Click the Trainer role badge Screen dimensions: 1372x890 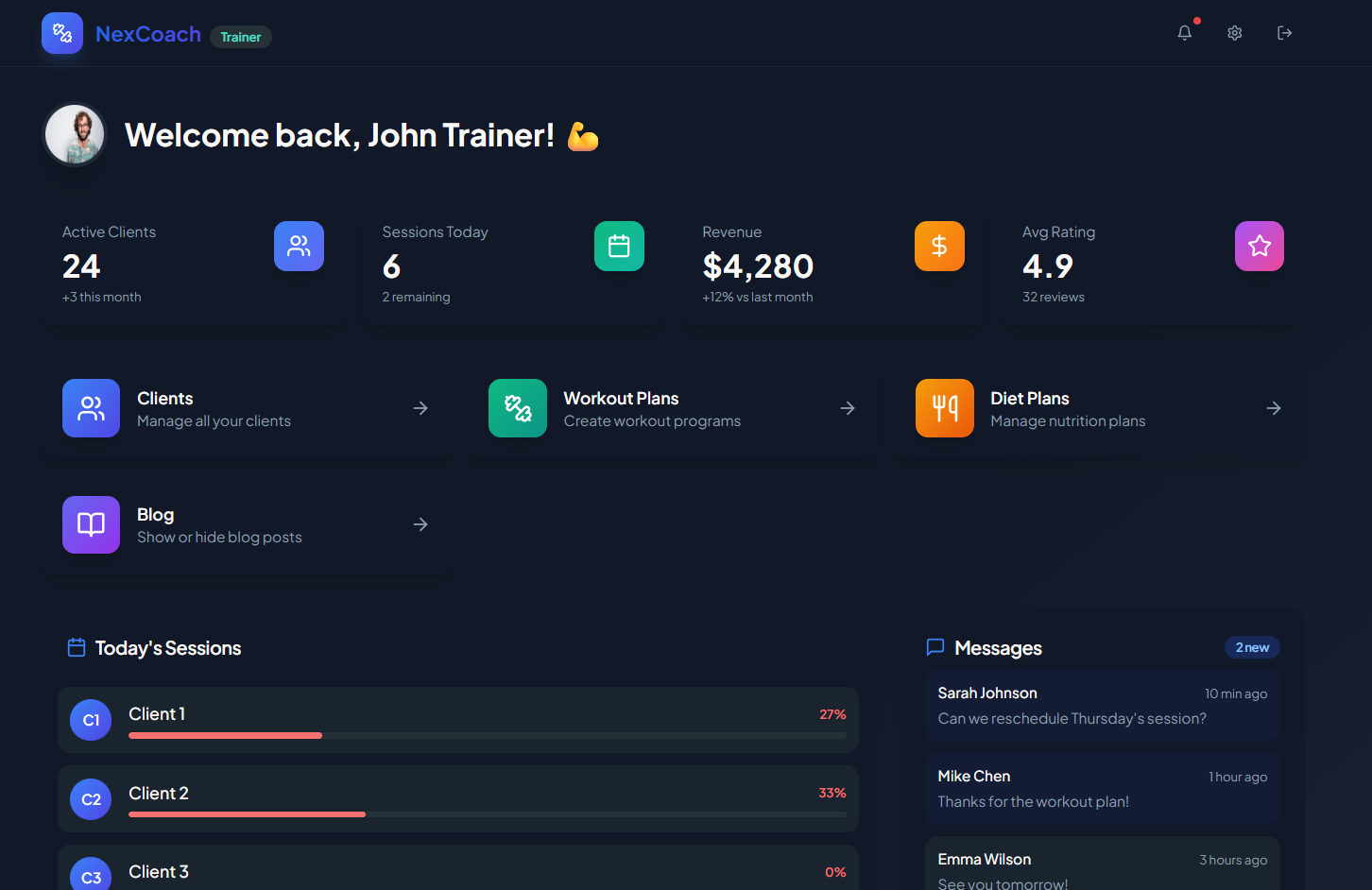241,37
